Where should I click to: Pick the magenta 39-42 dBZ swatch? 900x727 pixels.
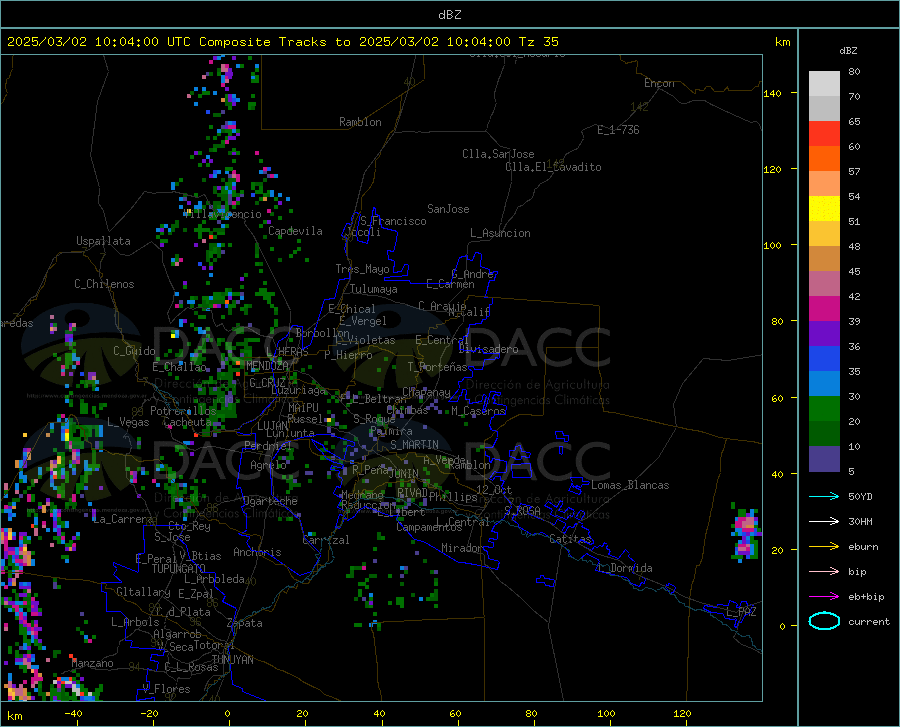(824, 309)
